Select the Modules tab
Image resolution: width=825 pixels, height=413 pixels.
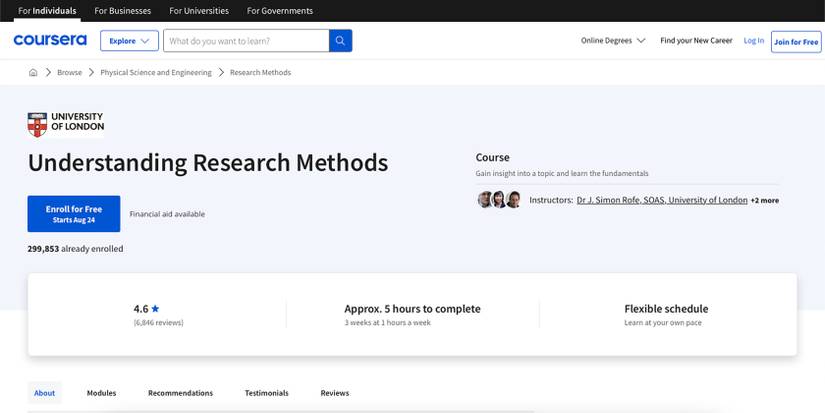102,393
